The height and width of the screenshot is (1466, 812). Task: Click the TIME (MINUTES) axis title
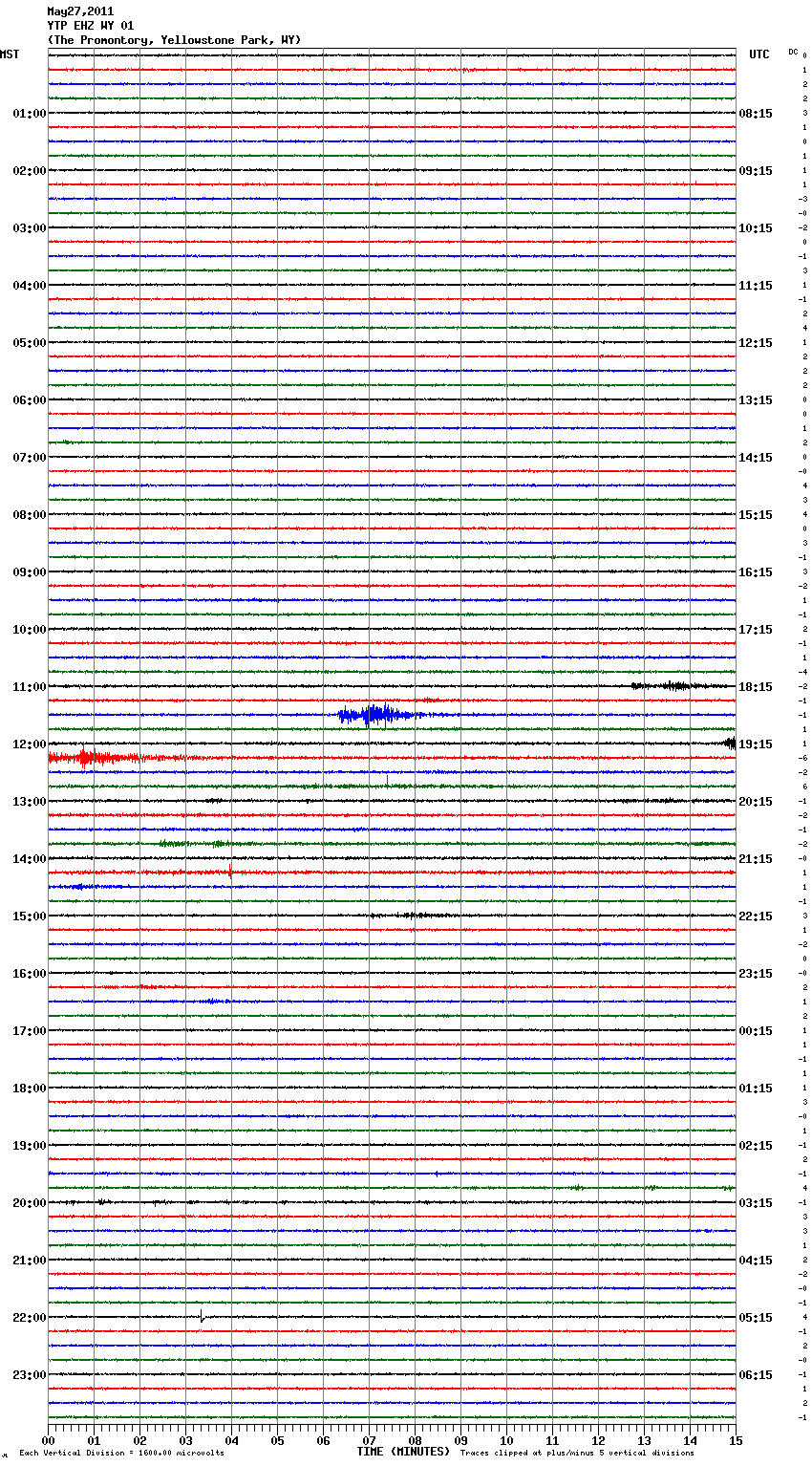pos(403,1452)
